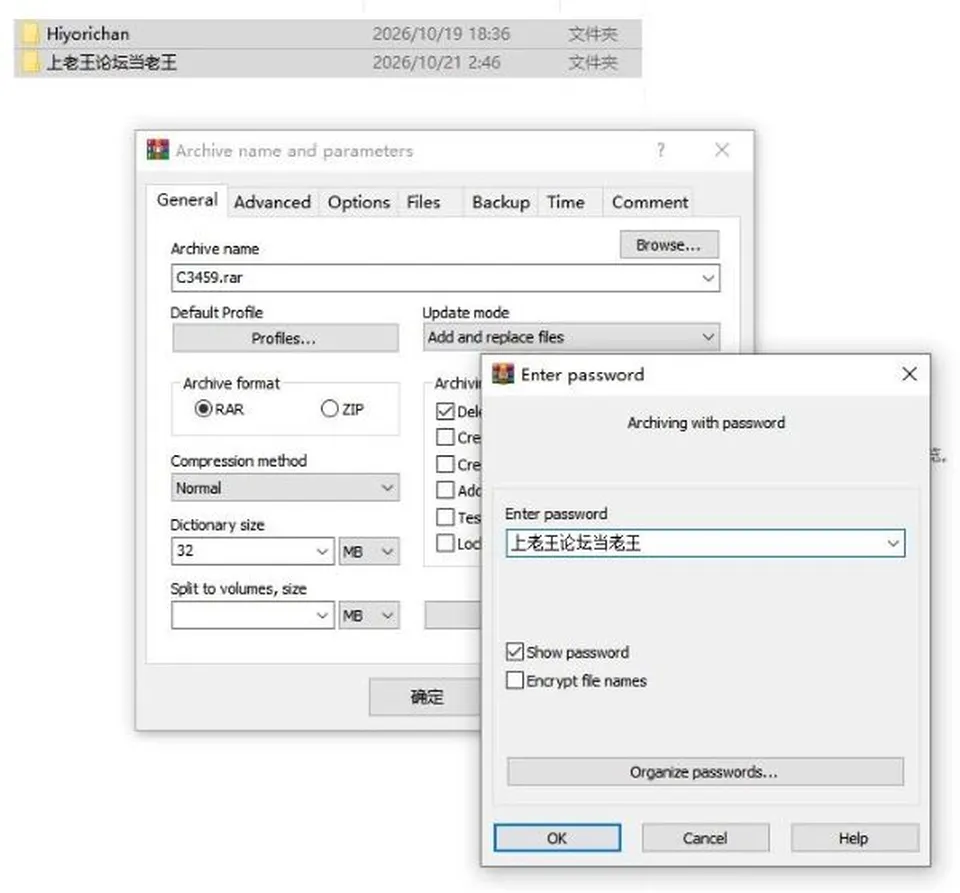Check the archiving option starting with Tes

(445, 517)
